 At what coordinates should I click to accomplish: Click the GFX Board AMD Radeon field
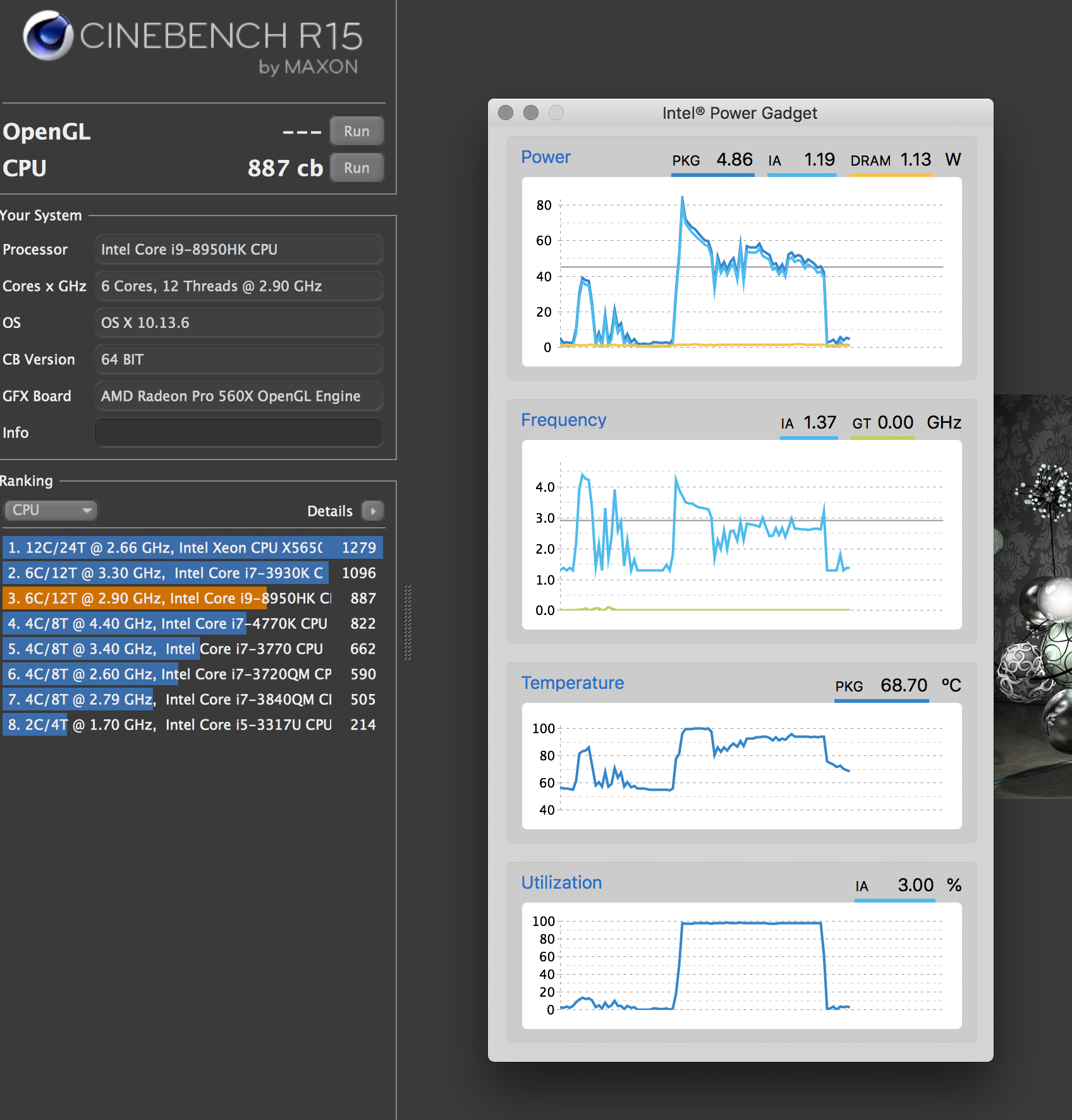(x=238, y=396)
